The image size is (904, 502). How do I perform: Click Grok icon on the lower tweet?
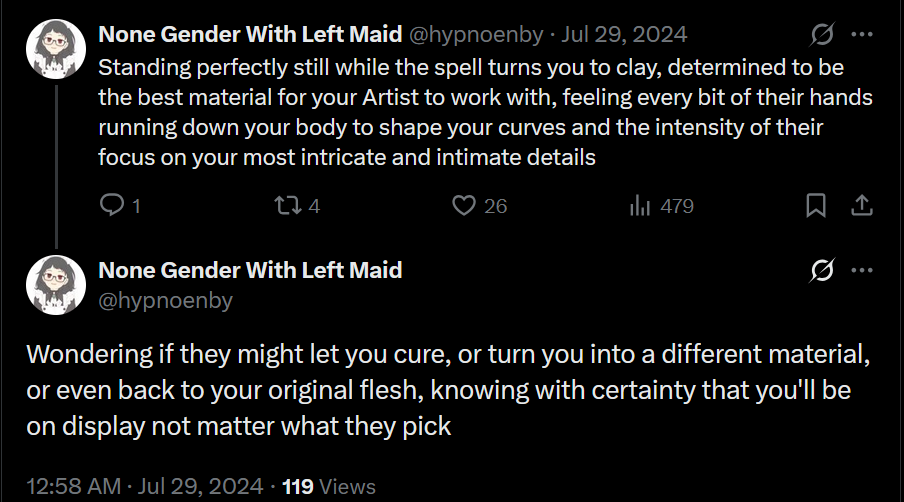[822, 270]
